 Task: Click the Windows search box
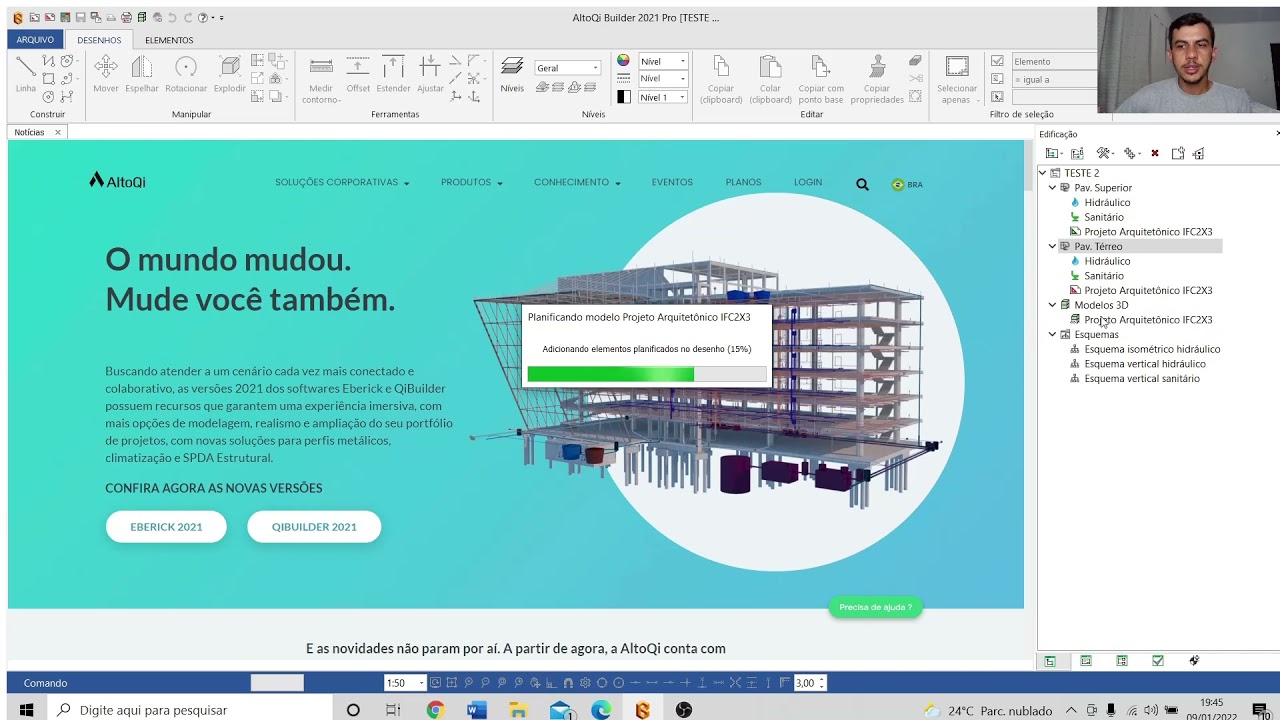(x=190, y=710)
